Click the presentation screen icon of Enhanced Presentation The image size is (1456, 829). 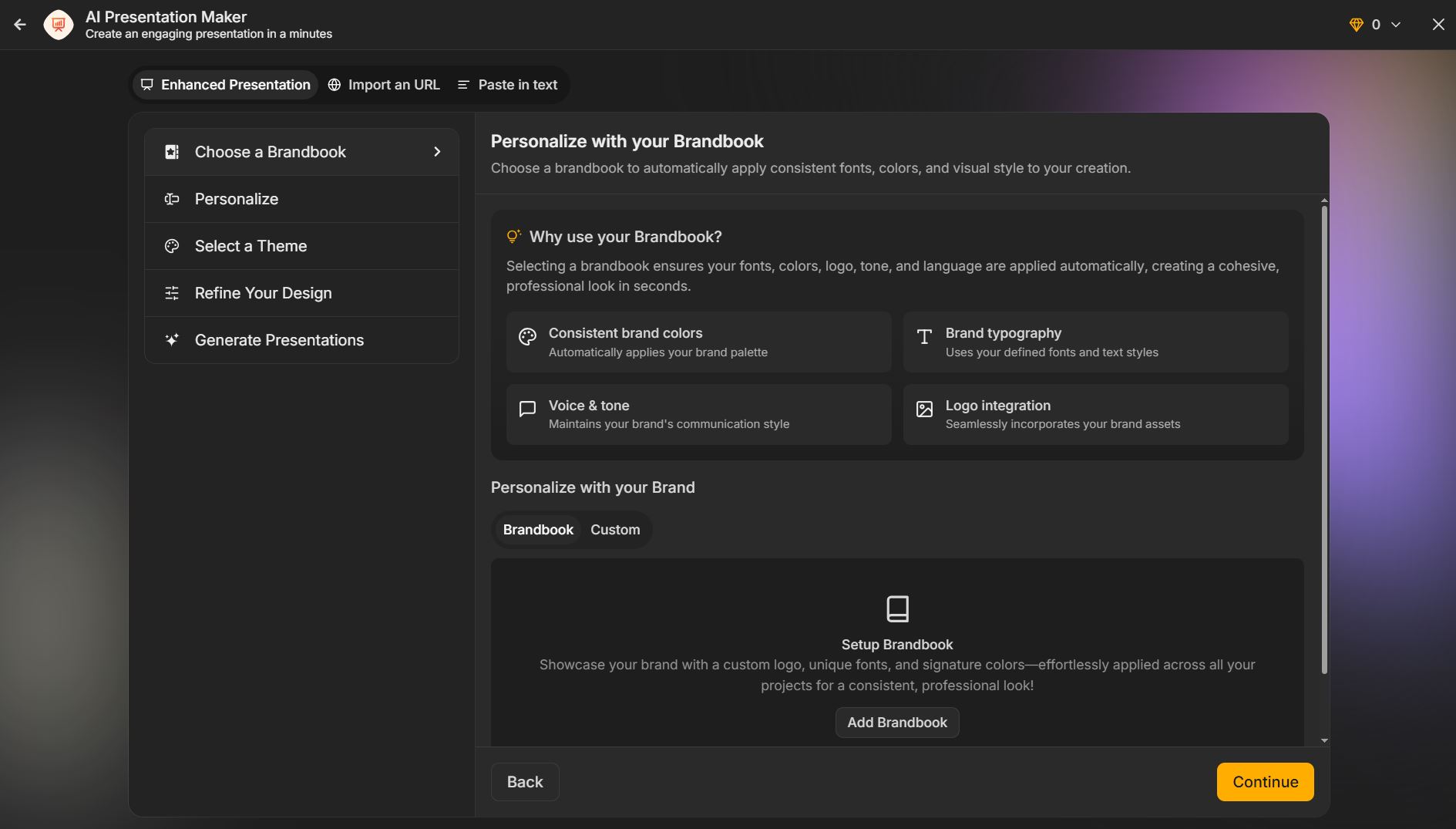(x=147, y=85)
